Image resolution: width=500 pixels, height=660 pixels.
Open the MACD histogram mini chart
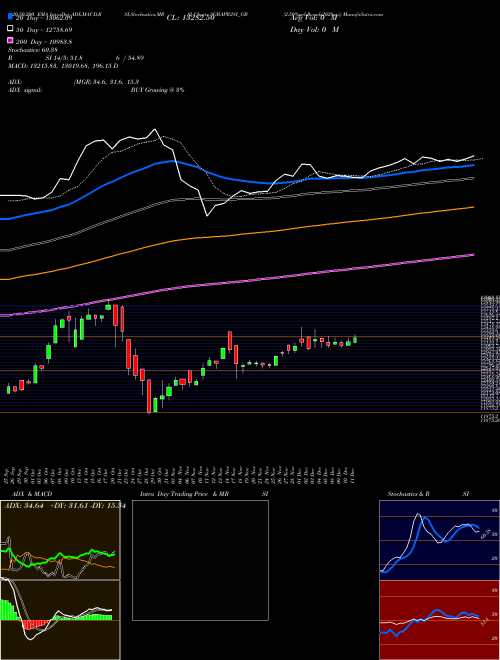[x=60, y=620]
